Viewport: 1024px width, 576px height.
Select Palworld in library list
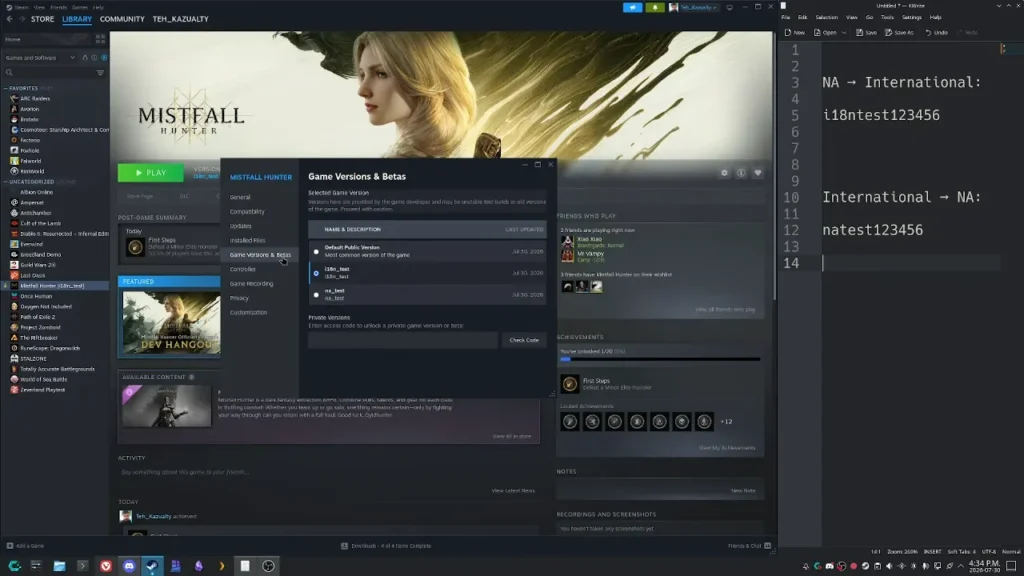click(x=31, y=161)
